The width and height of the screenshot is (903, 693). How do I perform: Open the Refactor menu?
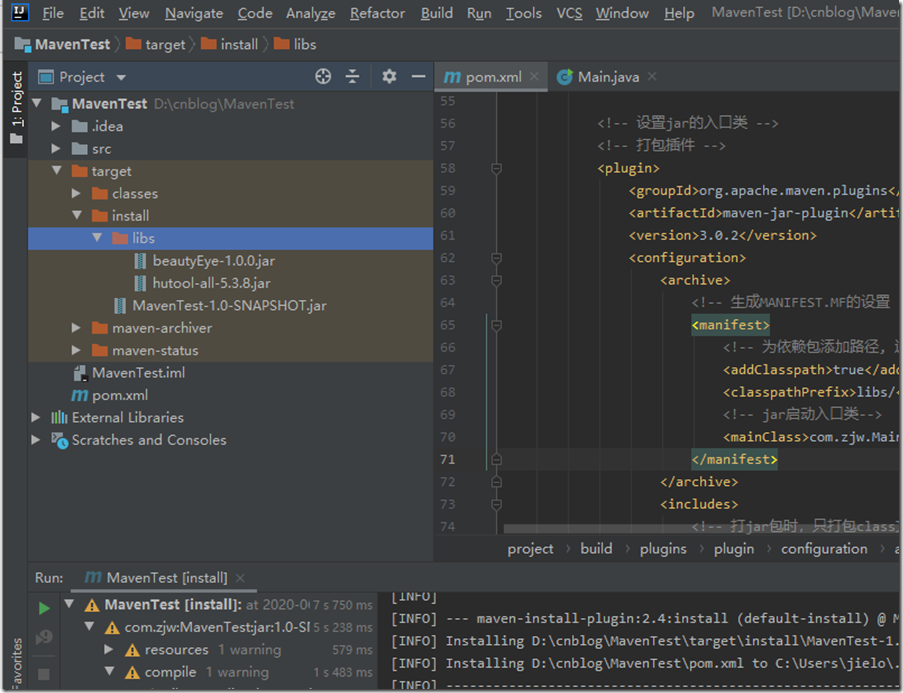coord(377,13)
